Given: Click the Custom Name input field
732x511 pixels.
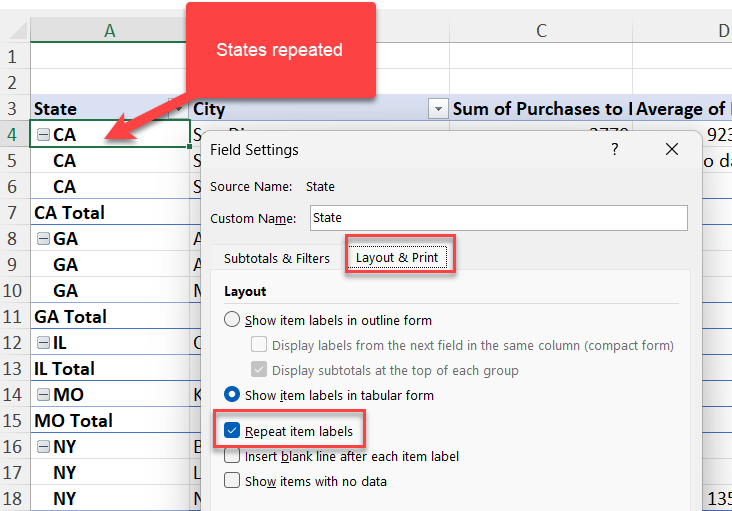Looking at the screenshot, I should click(499, 218).
